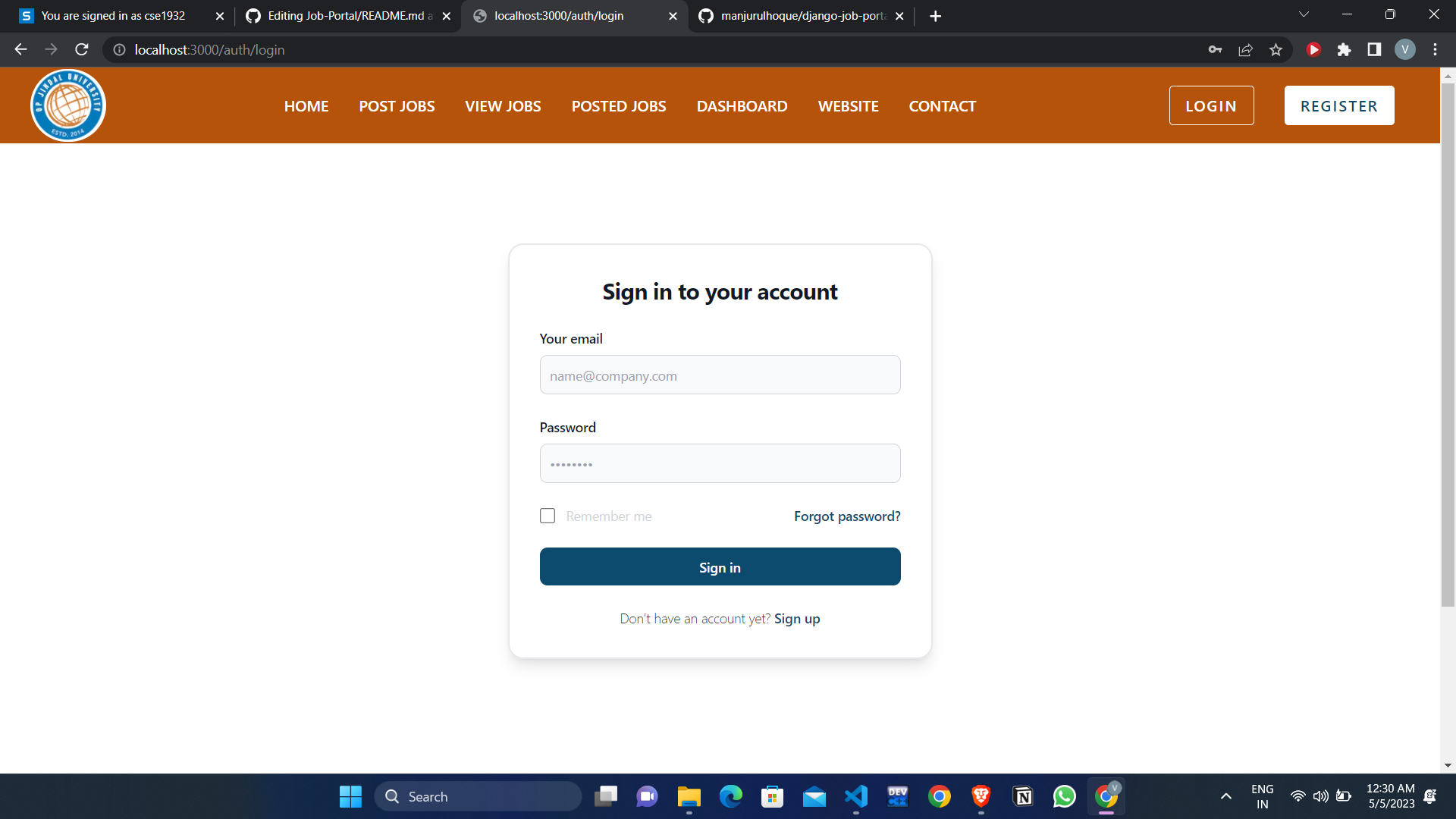Image resolution: width=1456 pixels, height=819 pixels.
Task: Open the Chrome three-dot menu
Action: [1435, 50]
